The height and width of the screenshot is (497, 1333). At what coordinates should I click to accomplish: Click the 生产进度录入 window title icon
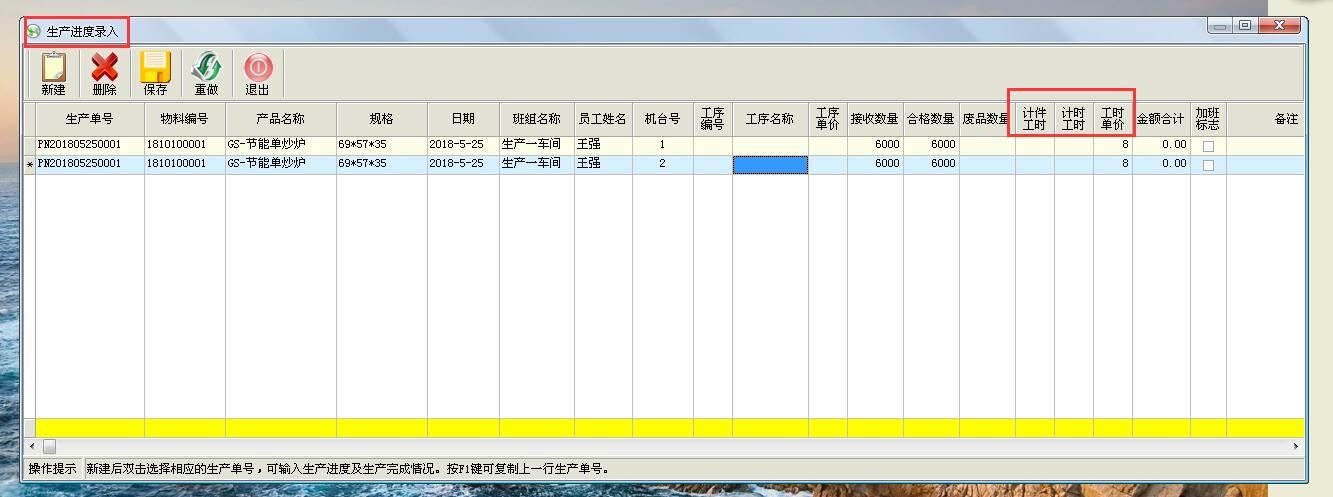(x=34, y=31)
